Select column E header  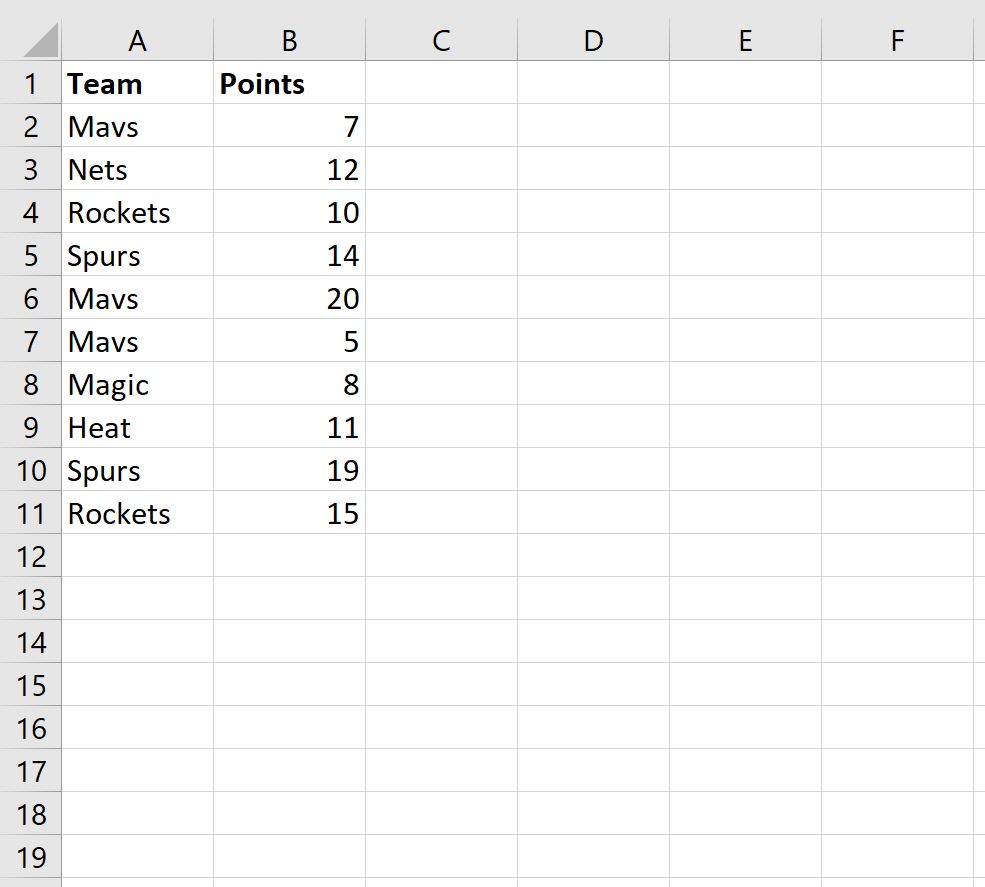(746, 41)
